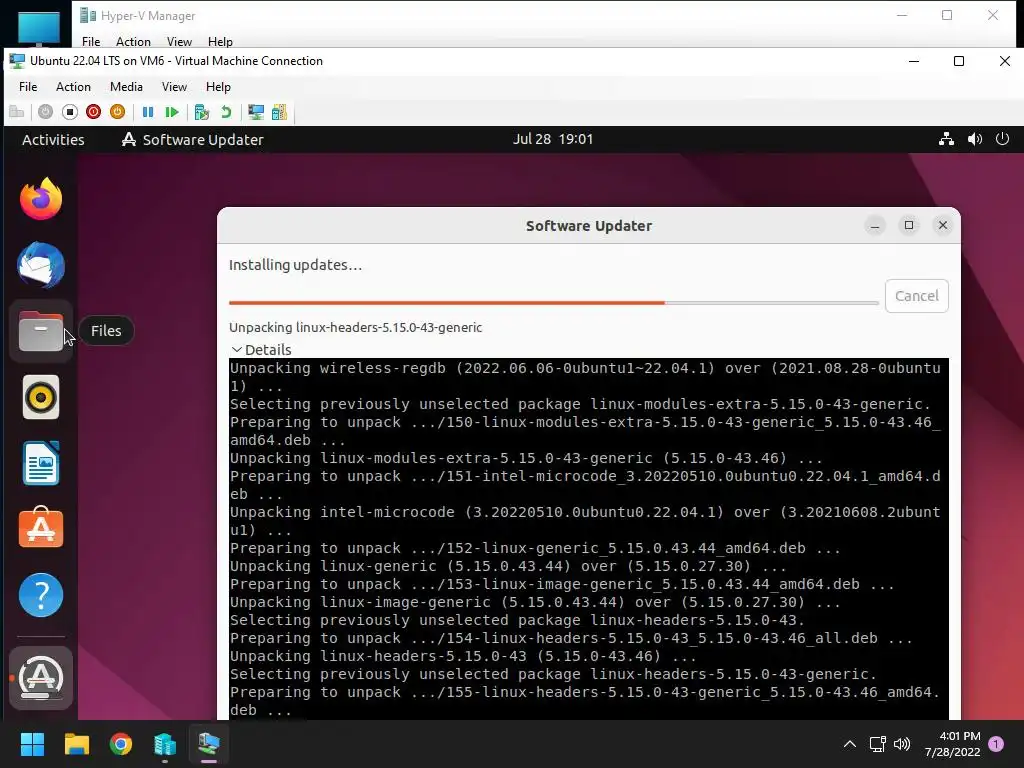Shut down the VM with the red icon
The width and height of the screenshot is (1024, 768).
pyautogui.click(x=93, y=112)
